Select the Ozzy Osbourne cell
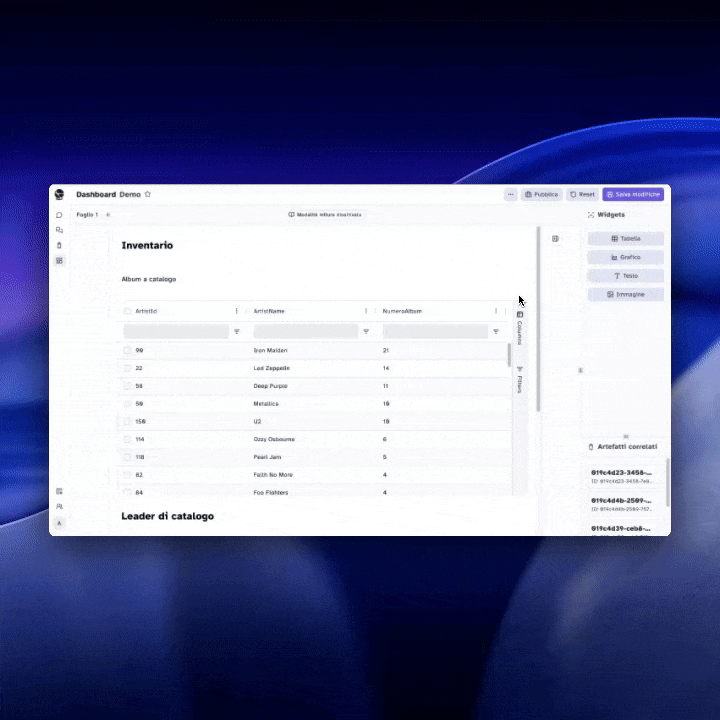 (274, 439)
